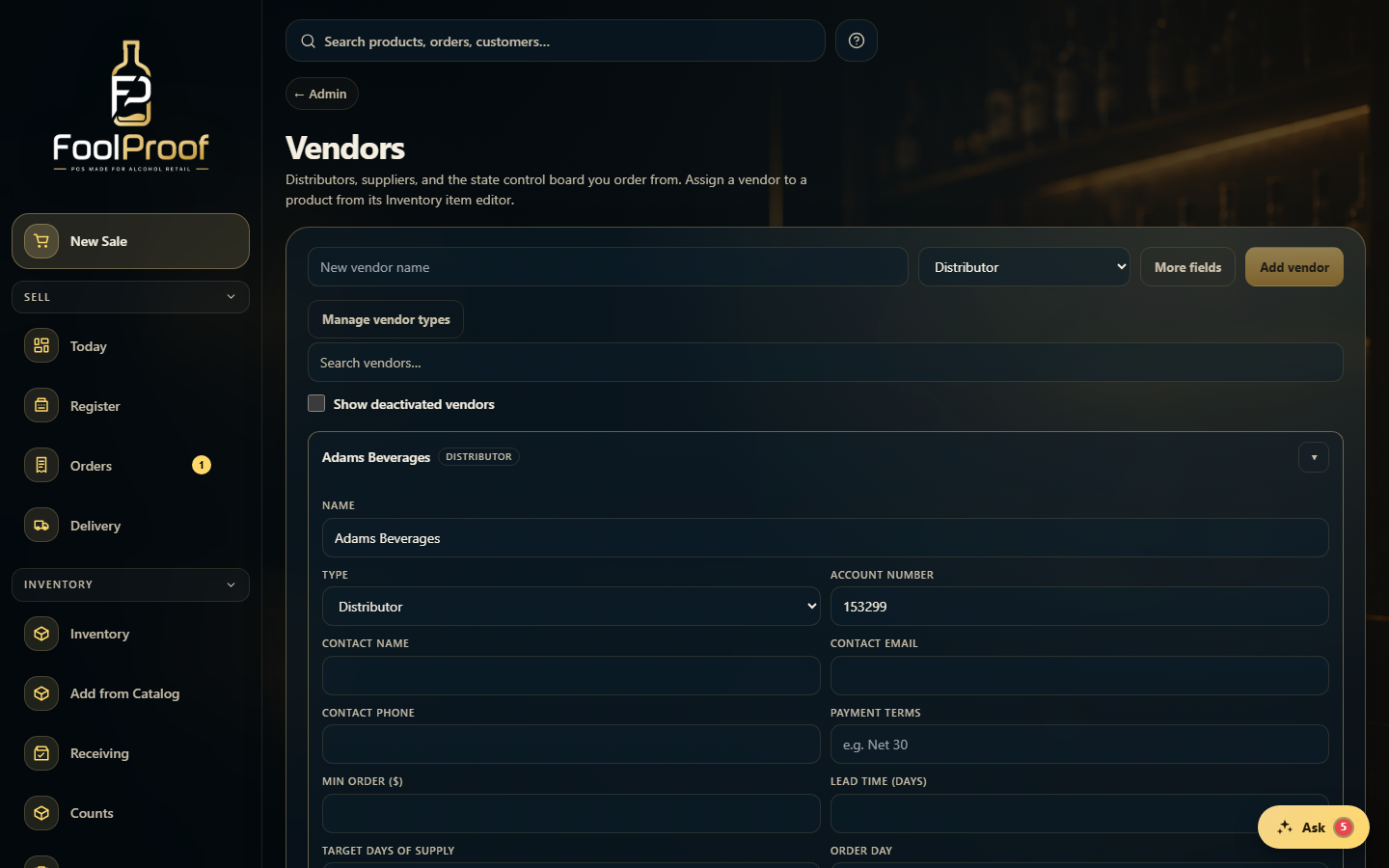1389x868 pixels.
Task: Go to Delivery in the sidebar
Action: click(x=130, y=525)
